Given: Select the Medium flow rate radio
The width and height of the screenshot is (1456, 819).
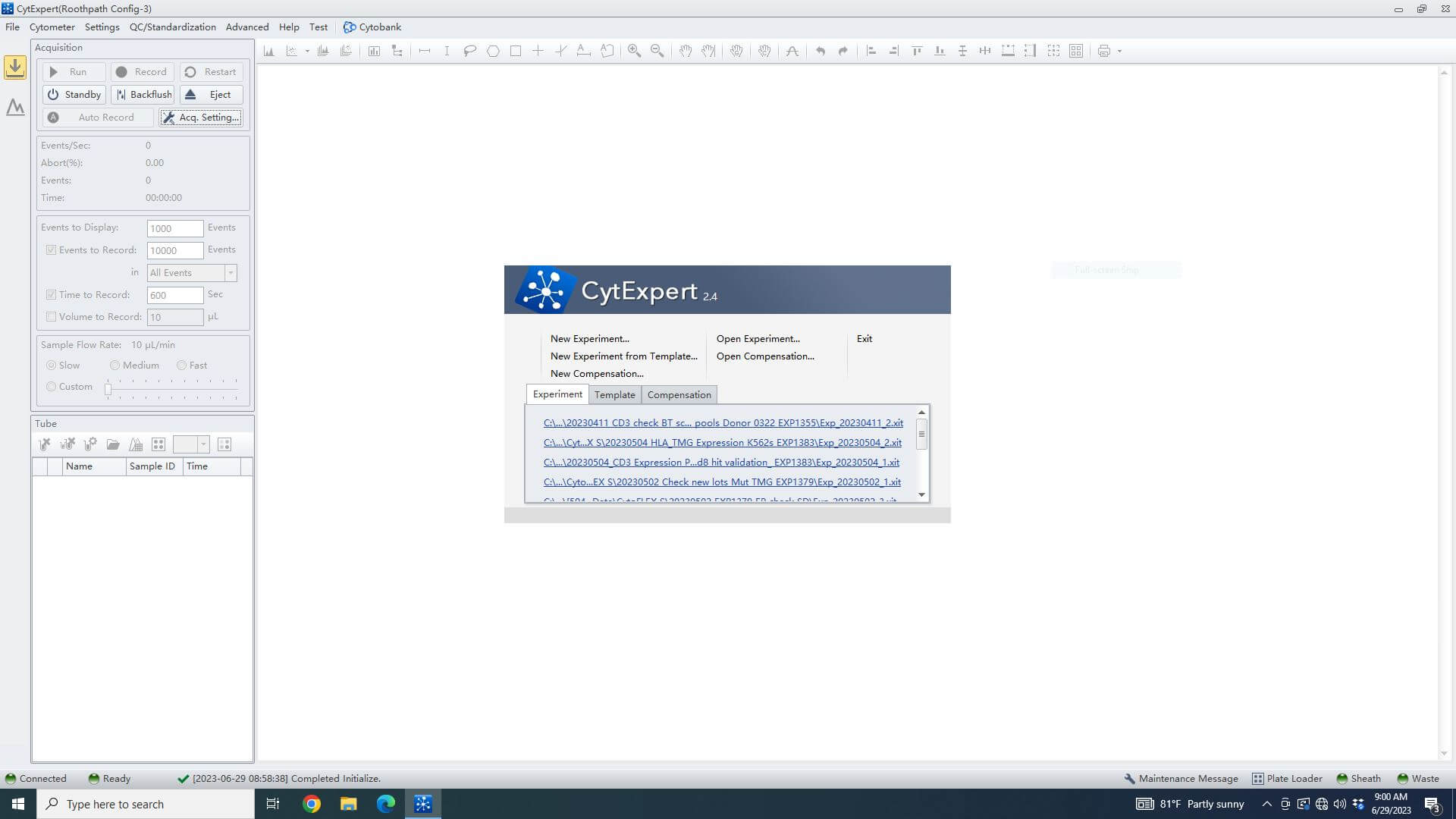Looking at the screenshot, I should coord(115,366).
